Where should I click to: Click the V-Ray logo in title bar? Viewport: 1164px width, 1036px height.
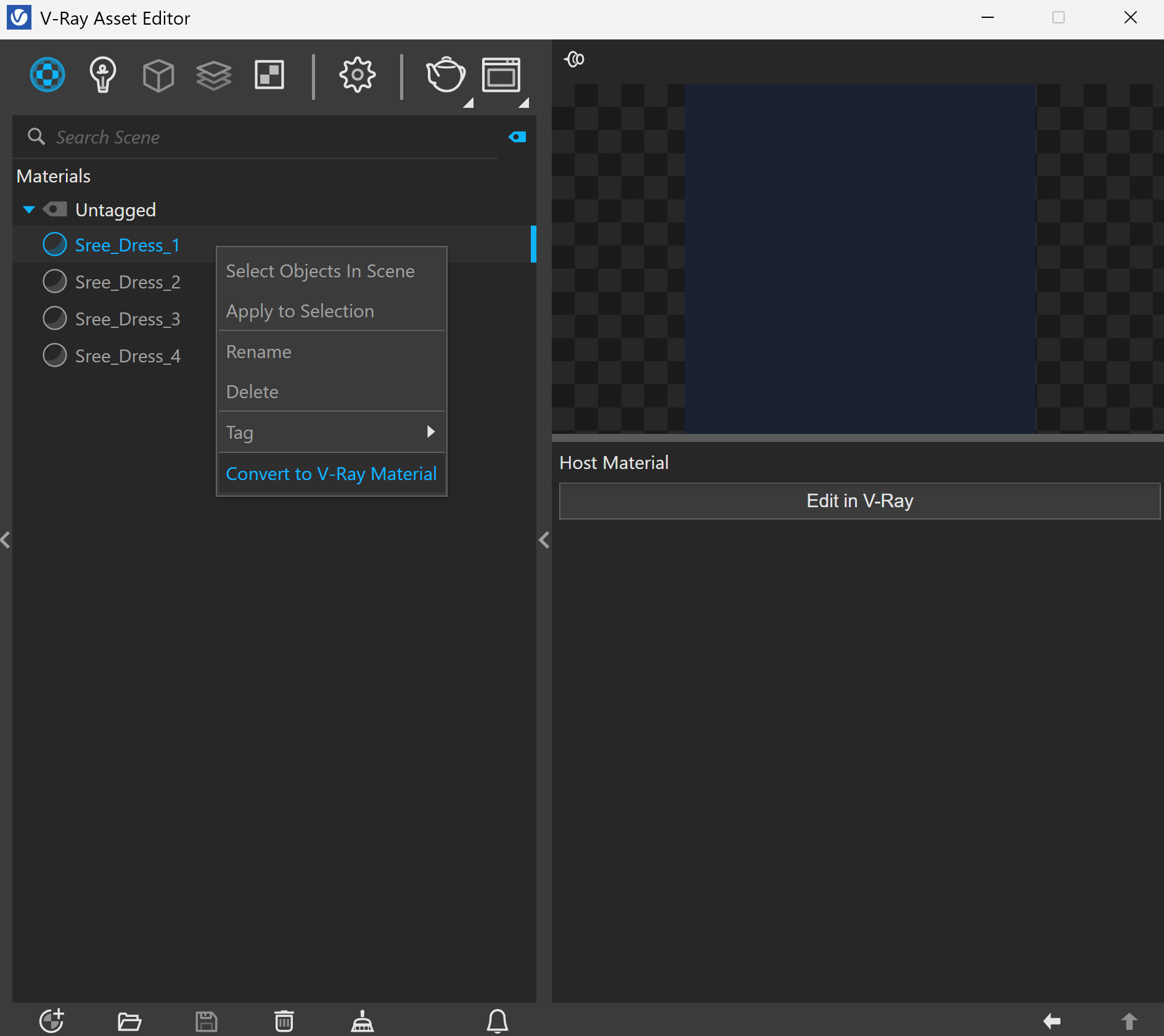tap(18, 18)
